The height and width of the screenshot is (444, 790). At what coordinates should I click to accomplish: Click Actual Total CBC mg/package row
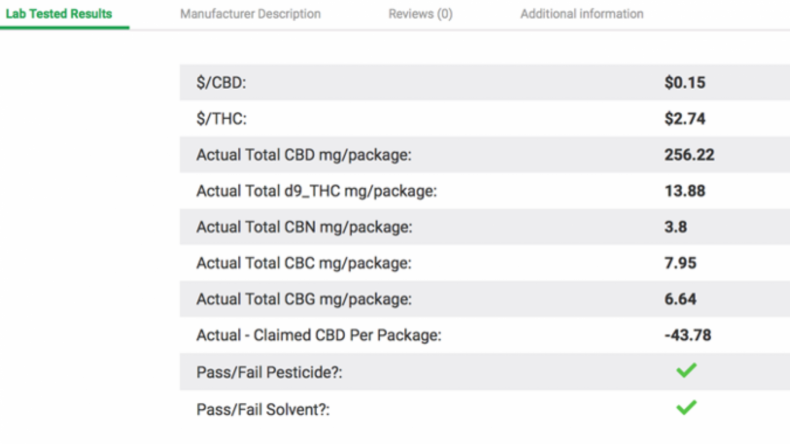point(485,263)
